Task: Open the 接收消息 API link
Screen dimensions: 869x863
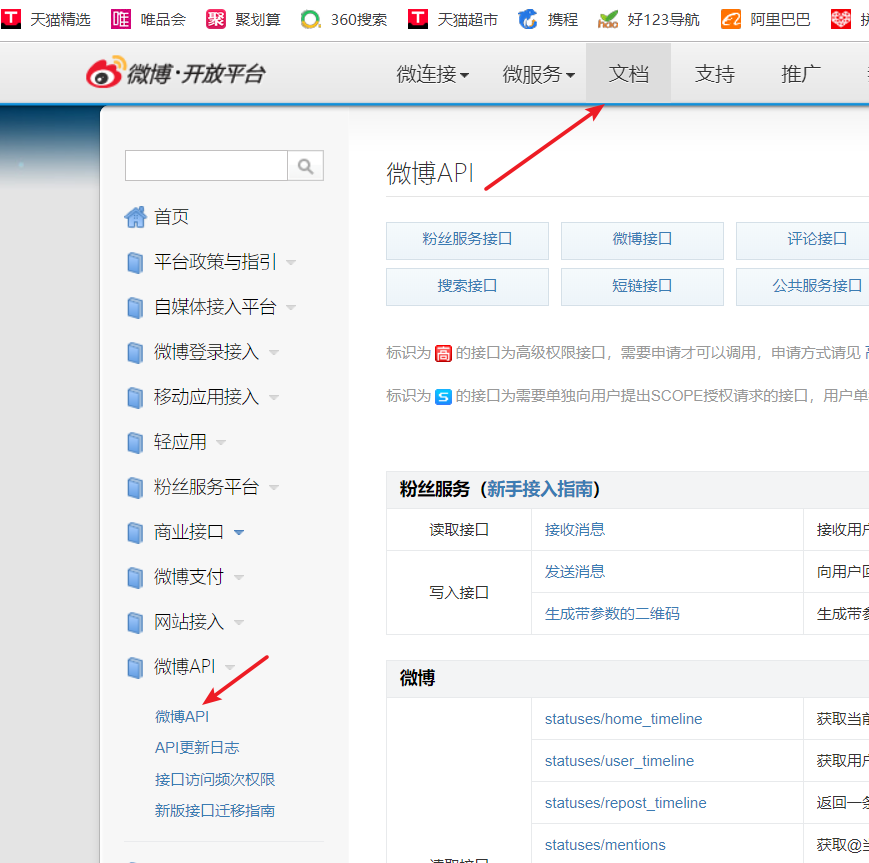Action: click(575, 529)
